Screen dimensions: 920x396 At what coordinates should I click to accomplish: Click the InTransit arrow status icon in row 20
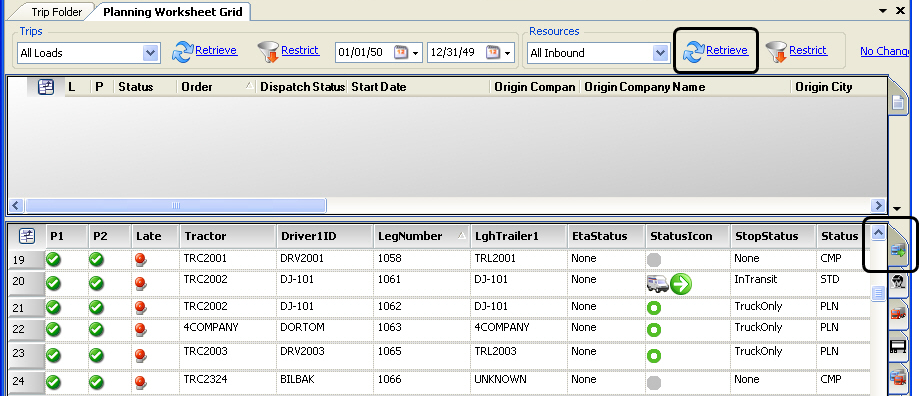click(x=681, y=285)
